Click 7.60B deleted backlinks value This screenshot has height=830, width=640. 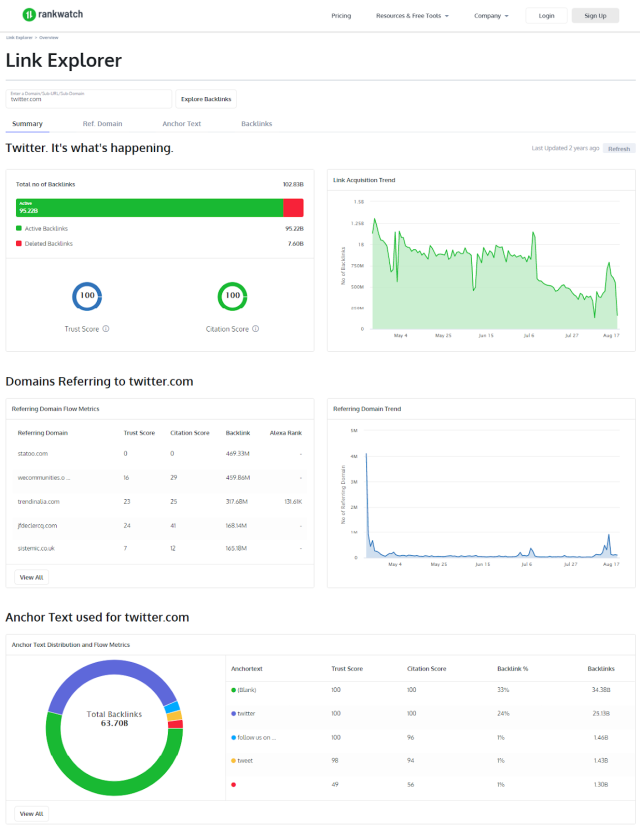click(295, 243)
